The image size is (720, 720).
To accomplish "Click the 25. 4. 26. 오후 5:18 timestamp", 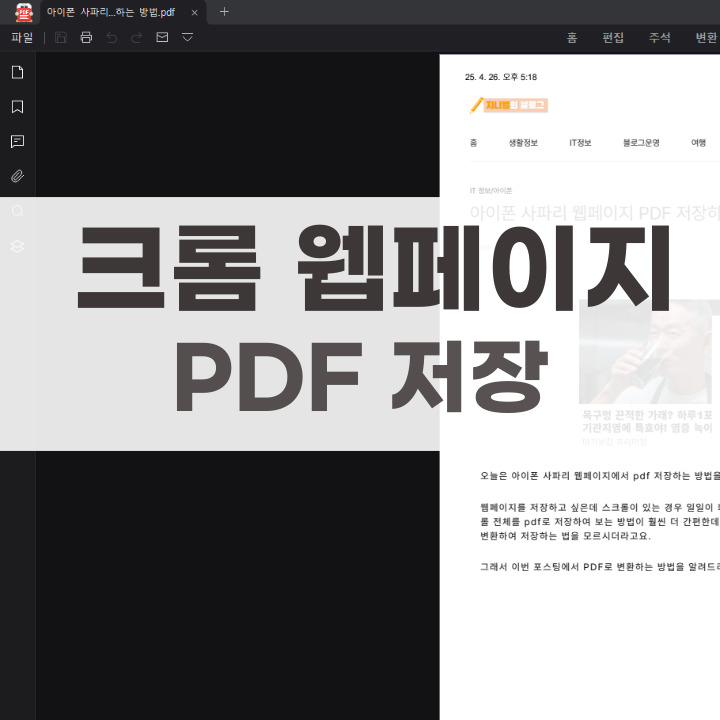I will [x=501, y=77].
